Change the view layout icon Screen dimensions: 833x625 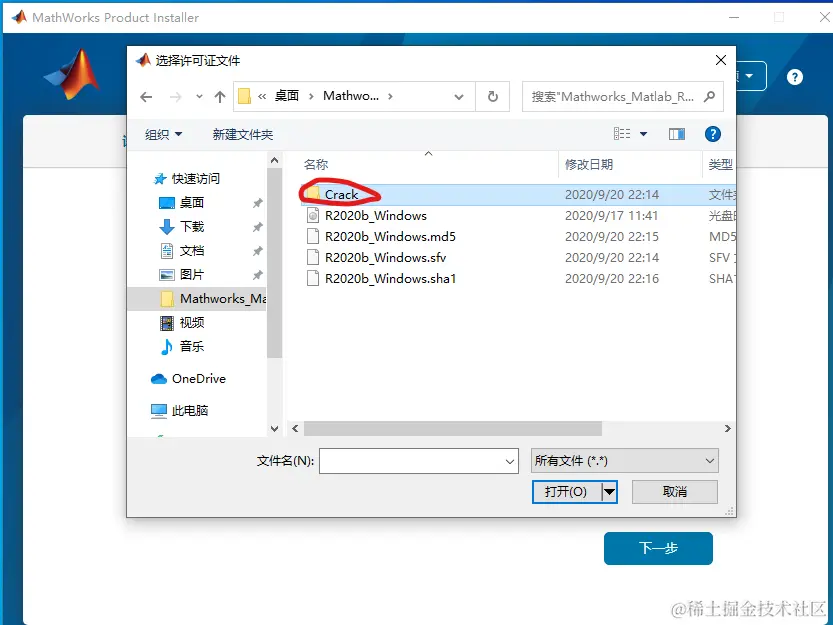coord(622,134)
